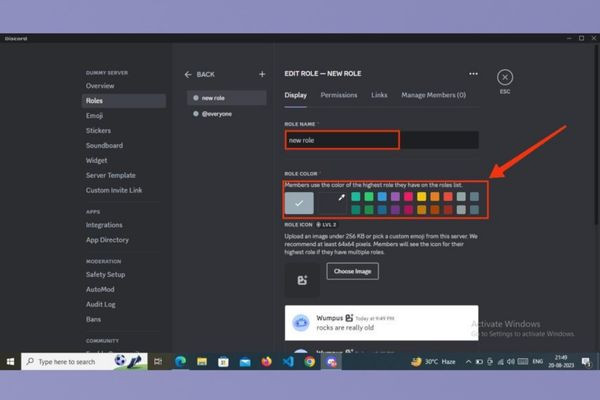This screenshot has width=600, height=400.
Task: Open Visual Studio Code from taskbar
Action: (288, 361)
